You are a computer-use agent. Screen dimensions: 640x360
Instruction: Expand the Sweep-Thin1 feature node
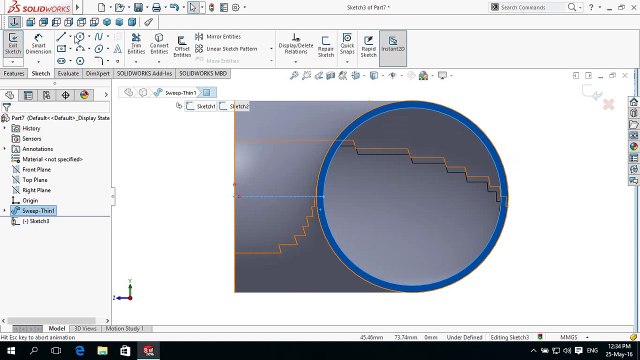(5, 211)
